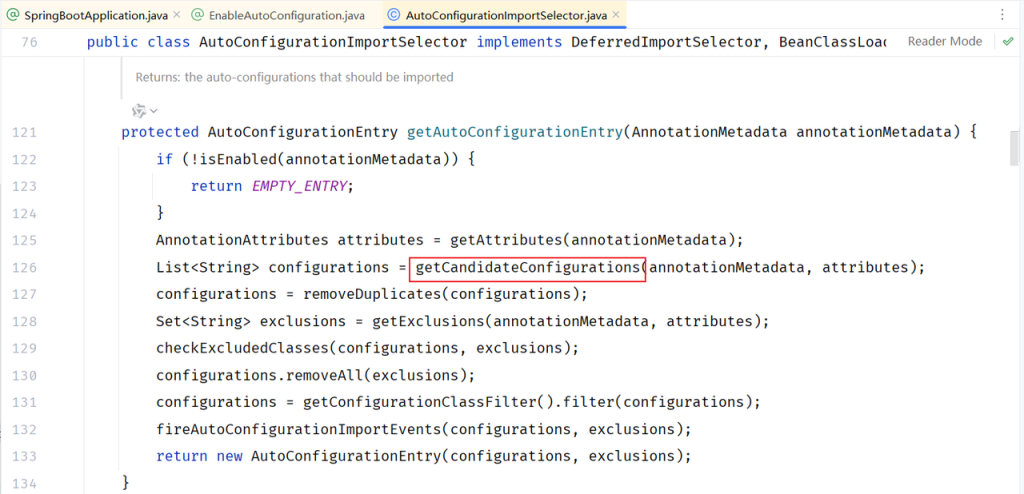The height and width of the screenshot is (494, 1024).
Task: Open the editor tabs more options menu
Action: [1002, 15]
